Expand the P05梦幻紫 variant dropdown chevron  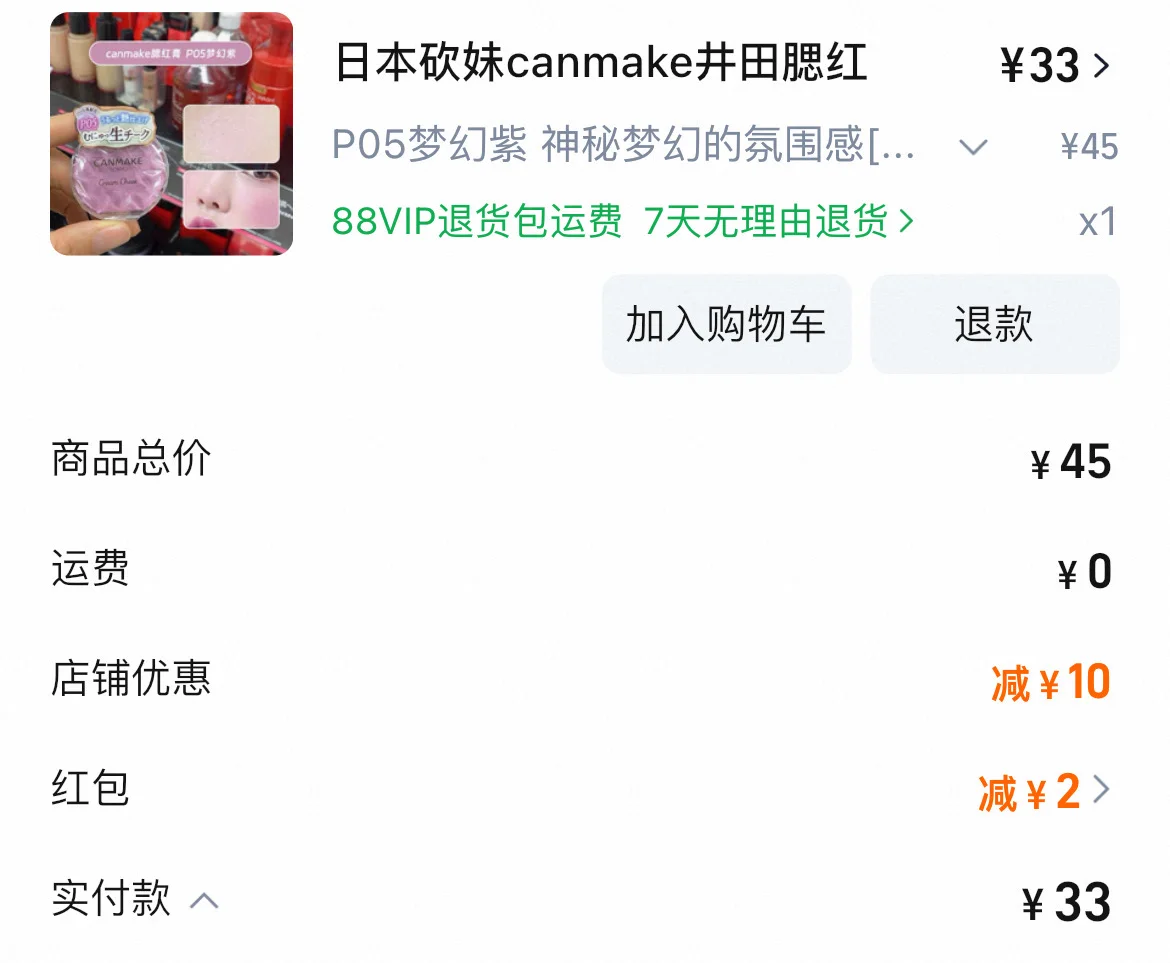coord(973,146)
